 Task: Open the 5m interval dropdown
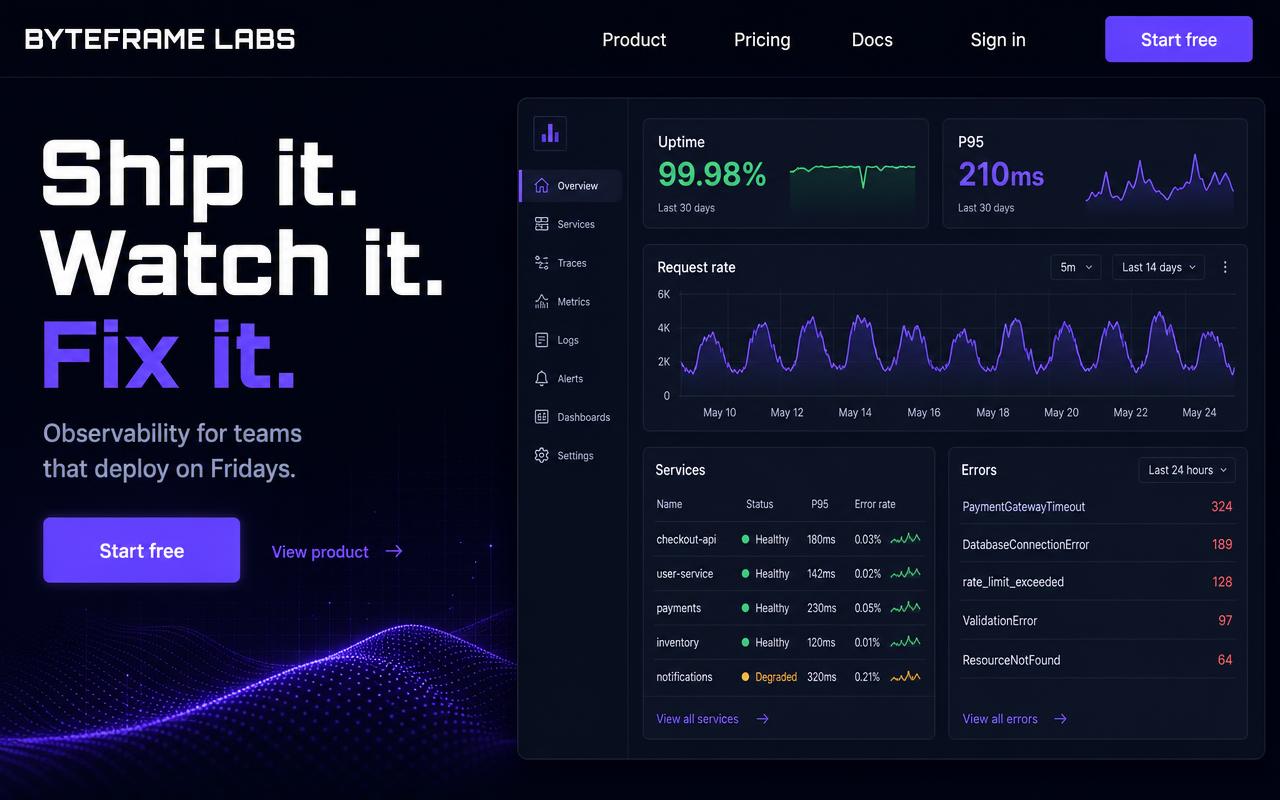click(1075, 267)
